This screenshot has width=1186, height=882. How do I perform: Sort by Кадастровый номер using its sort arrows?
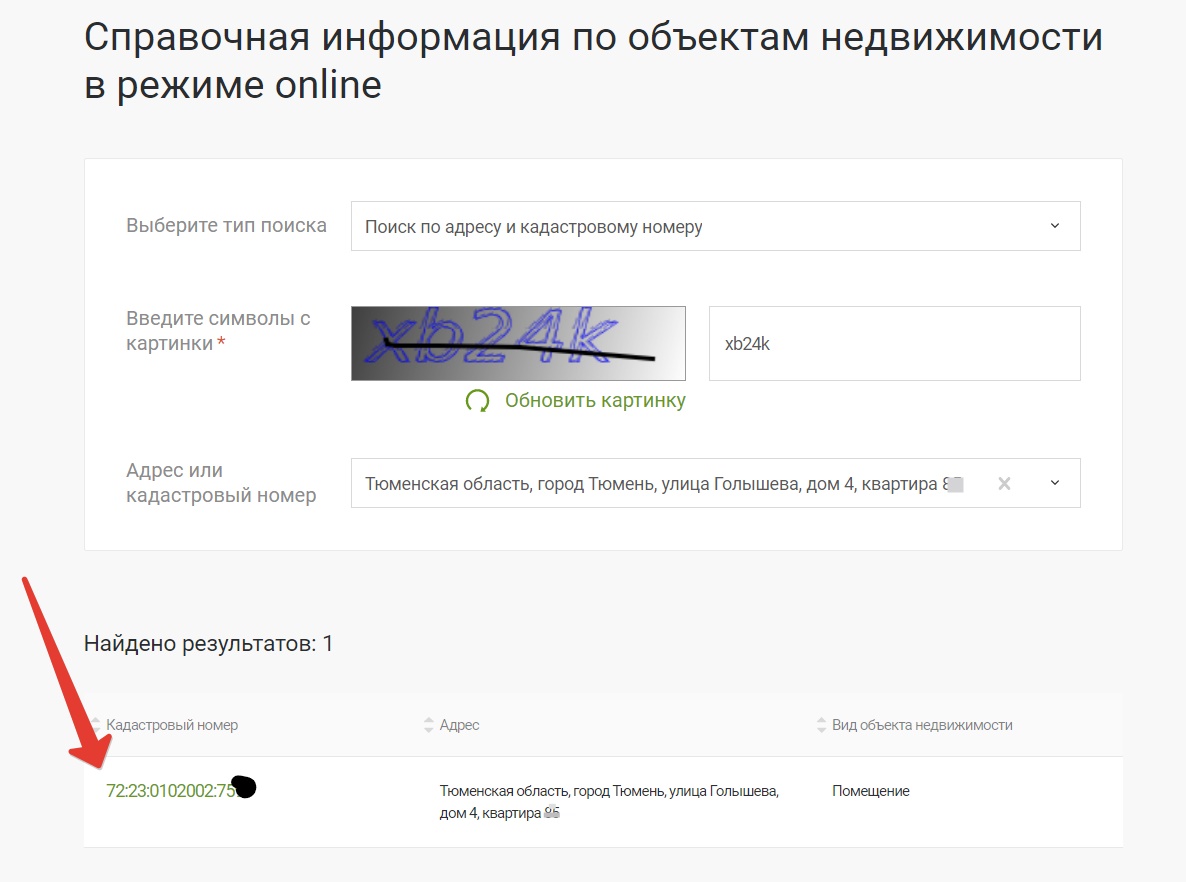(x=96, y=725)
